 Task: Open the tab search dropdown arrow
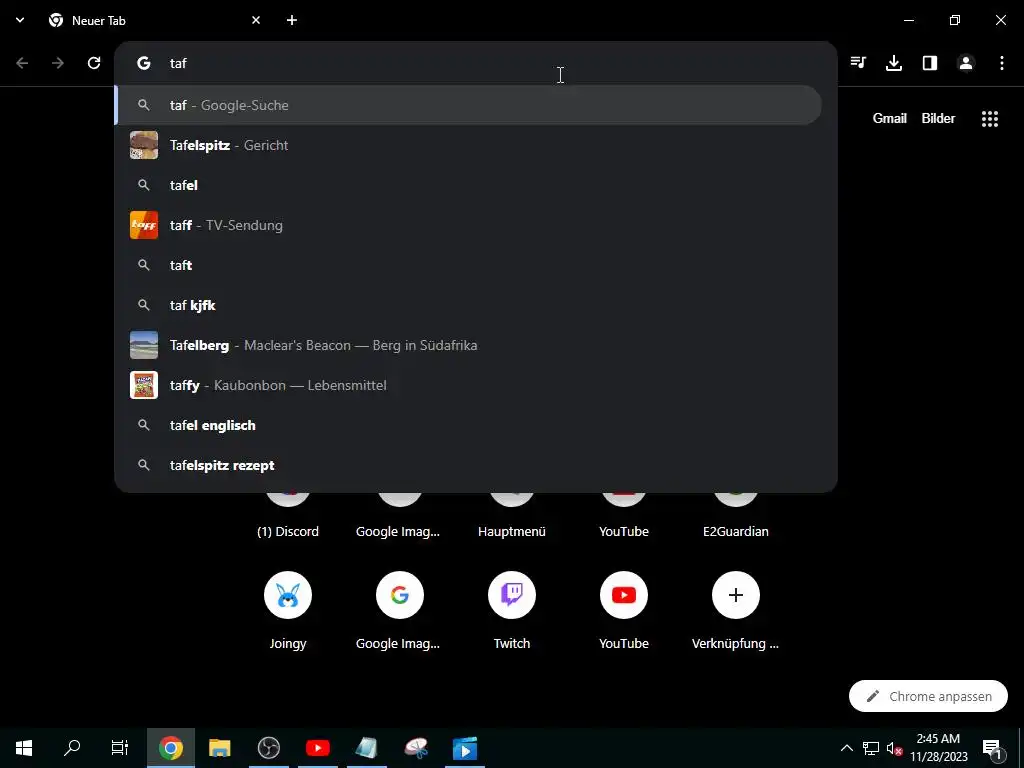20,20
